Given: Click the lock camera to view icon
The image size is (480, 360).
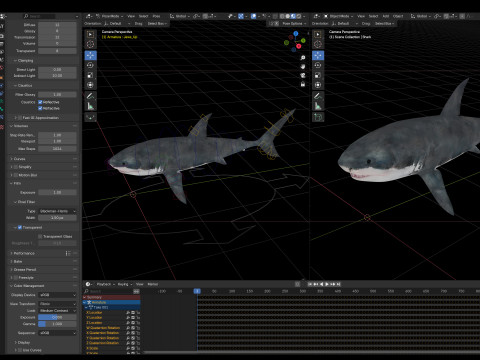Looking at the screenshot, I should pyautogui.click(x=303, y=84).
